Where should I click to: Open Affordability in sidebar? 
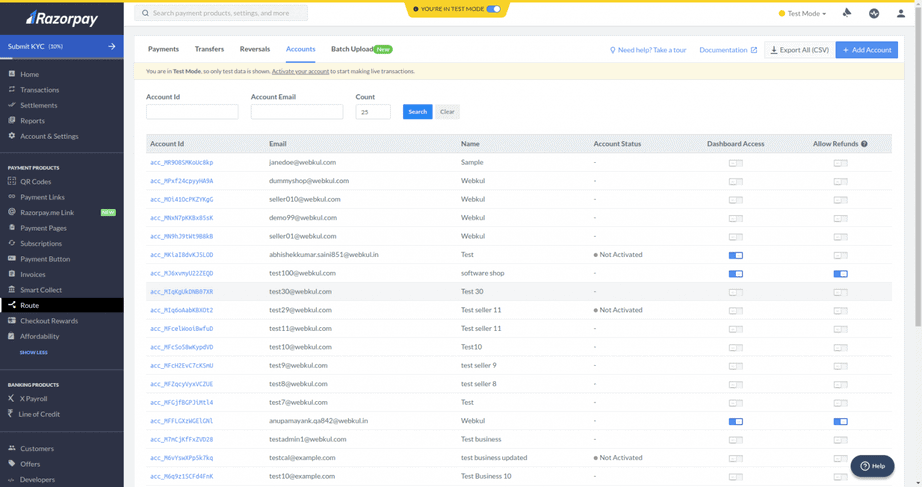(39, 336)
